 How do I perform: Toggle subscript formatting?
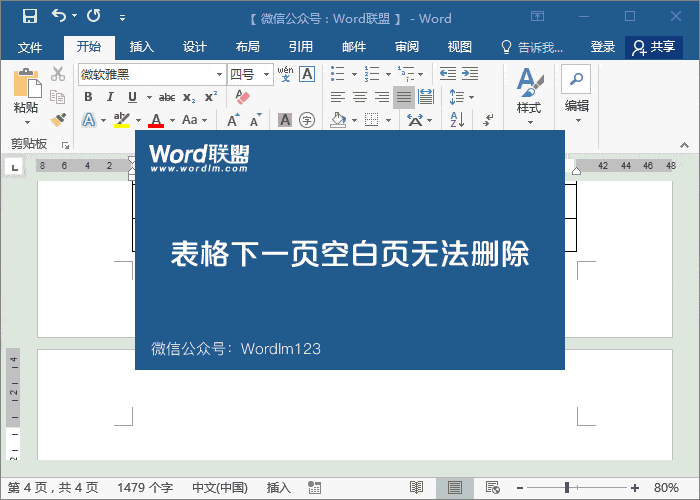click(x=189, y=97)
